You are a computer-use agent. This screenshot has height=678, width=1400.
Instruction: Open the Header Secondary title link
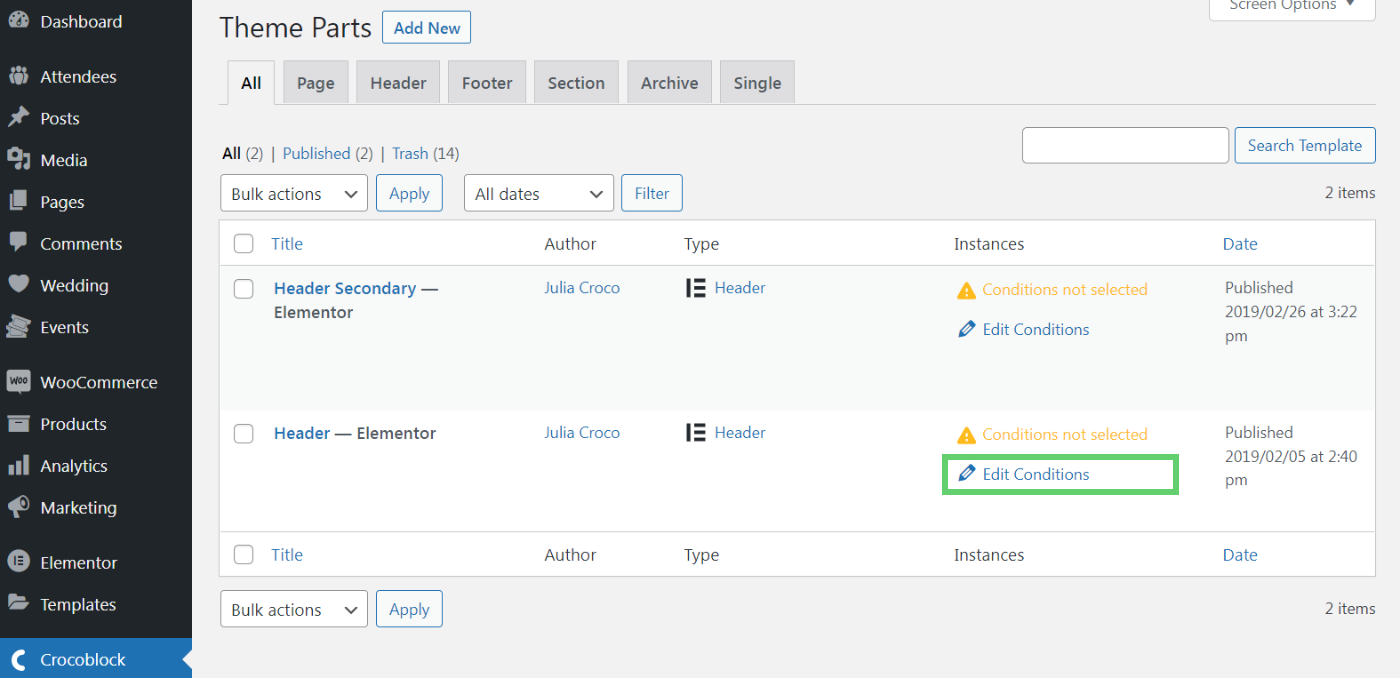[x=345, y=288]
